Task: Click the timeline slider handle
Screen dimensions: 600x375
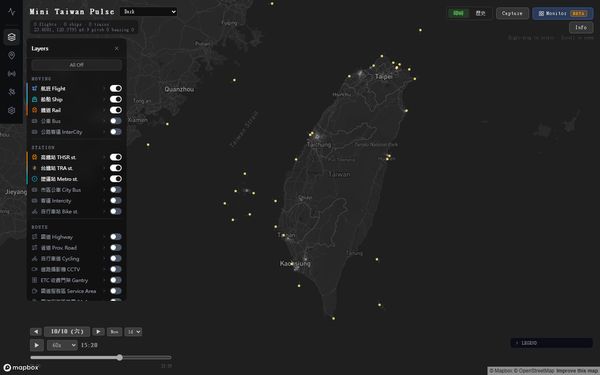Action: click(120, 357)
